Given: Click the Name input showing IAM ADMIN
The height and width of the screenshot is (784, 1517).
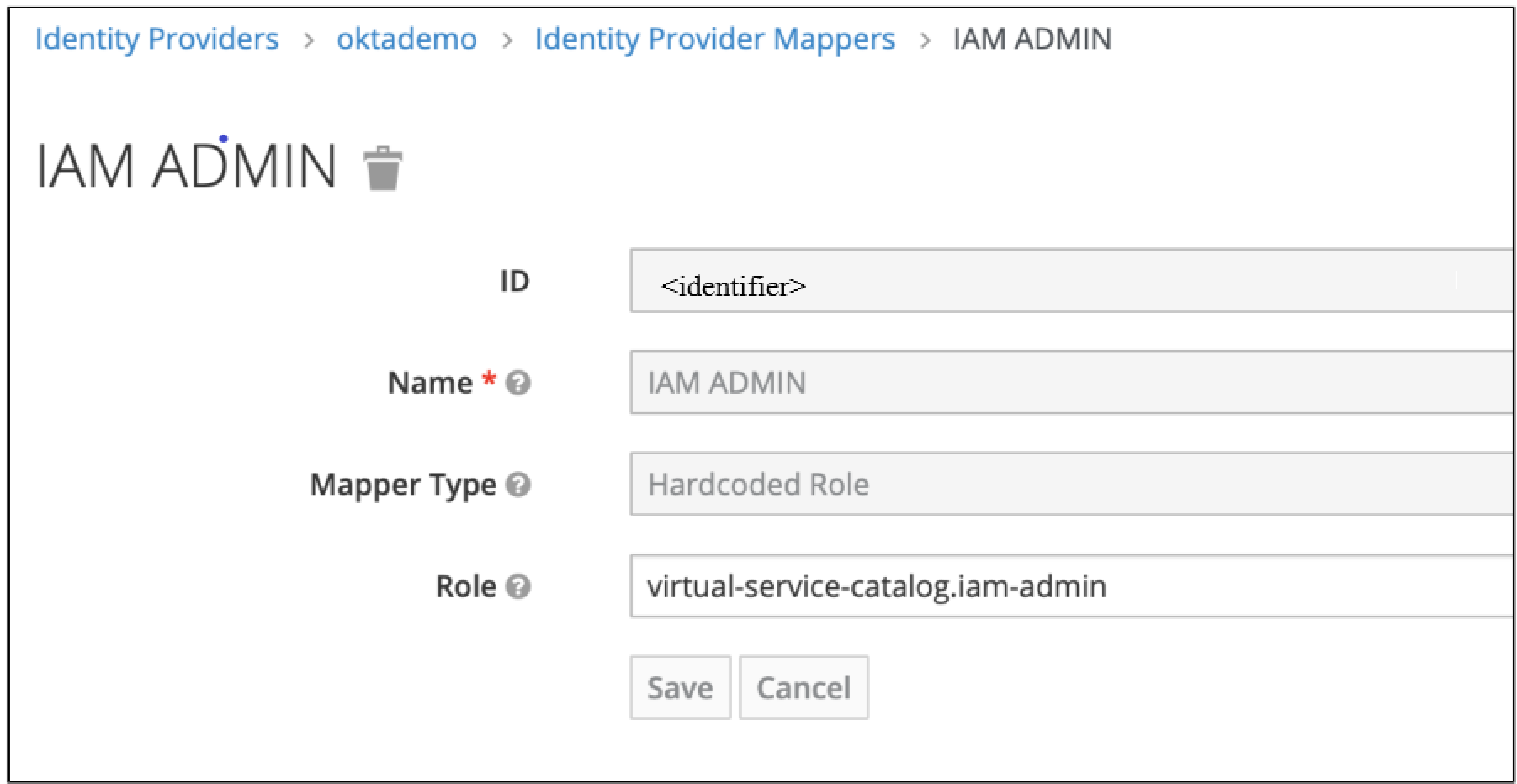Looking at the screenshot, I should click(x=1069, y=383).
